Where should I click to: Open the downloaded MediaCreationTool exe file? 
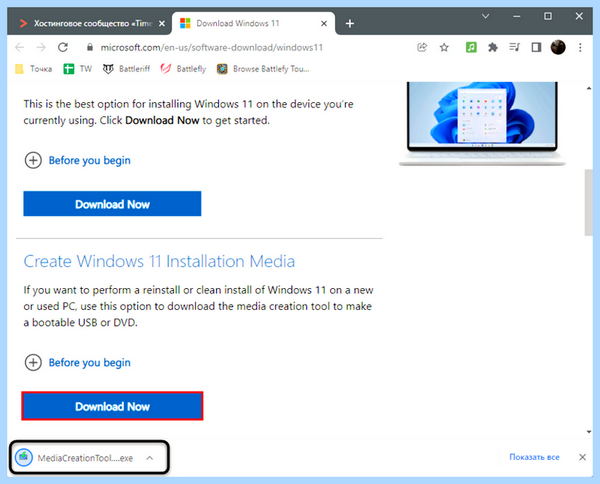(x=75, y=458)
